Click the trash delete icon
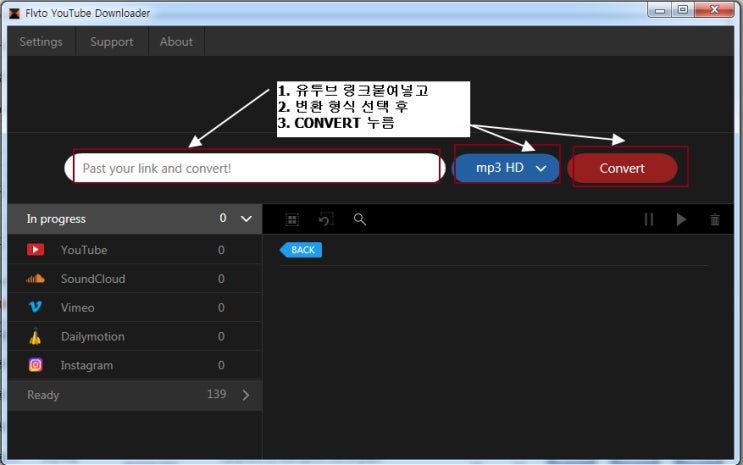Viewport: 743px width, 465px height. (715, 219)
